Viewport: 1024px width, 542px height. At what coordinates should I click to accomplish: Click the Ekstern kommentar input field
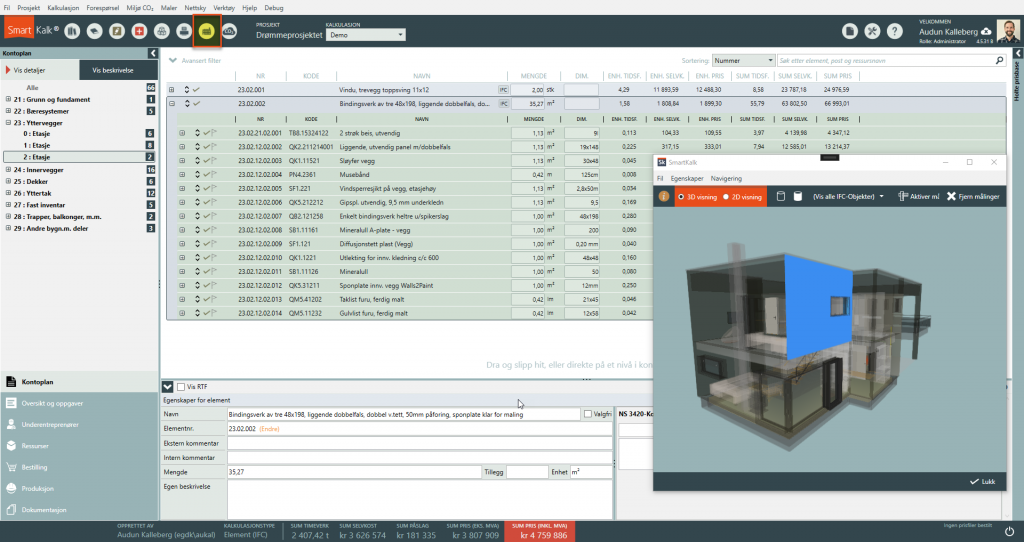[418, 442]
